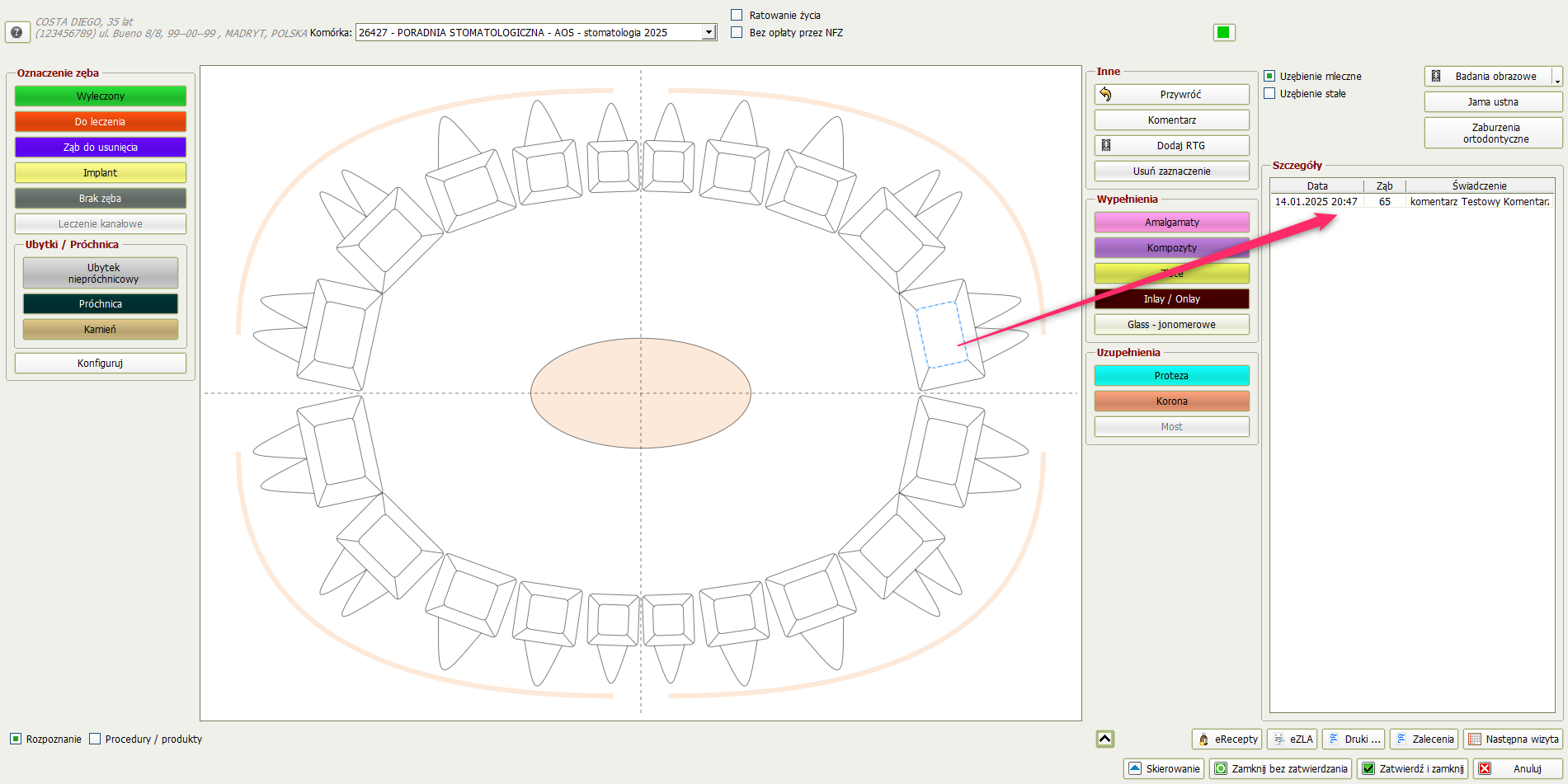Open the Komórka dropdown list

pos(709,32)
